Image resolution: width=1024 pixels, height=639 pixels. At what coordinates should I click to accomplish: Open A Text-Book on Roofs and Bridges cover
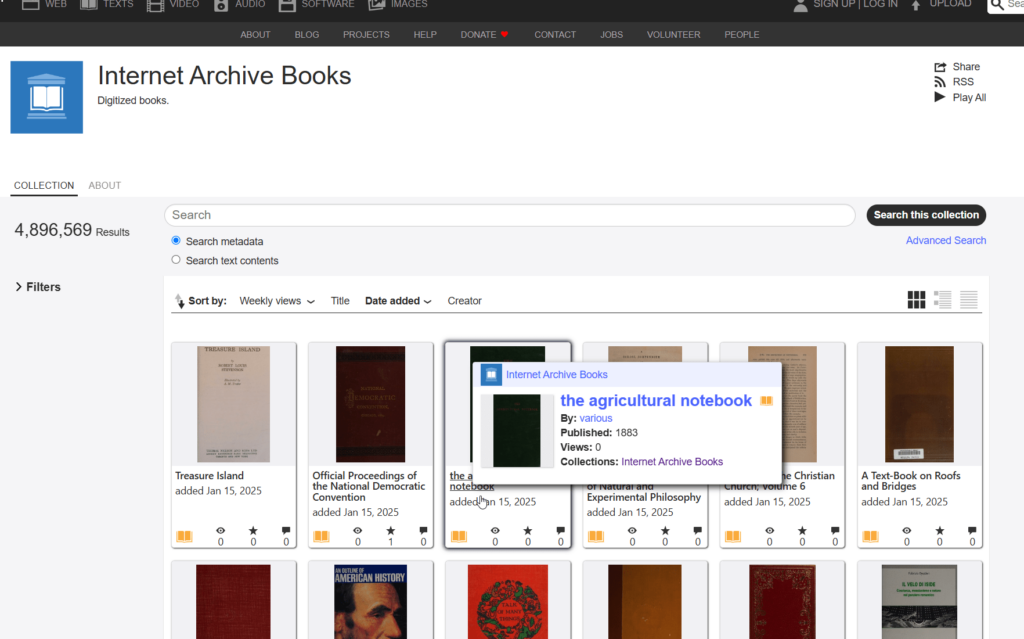point(919,404)
